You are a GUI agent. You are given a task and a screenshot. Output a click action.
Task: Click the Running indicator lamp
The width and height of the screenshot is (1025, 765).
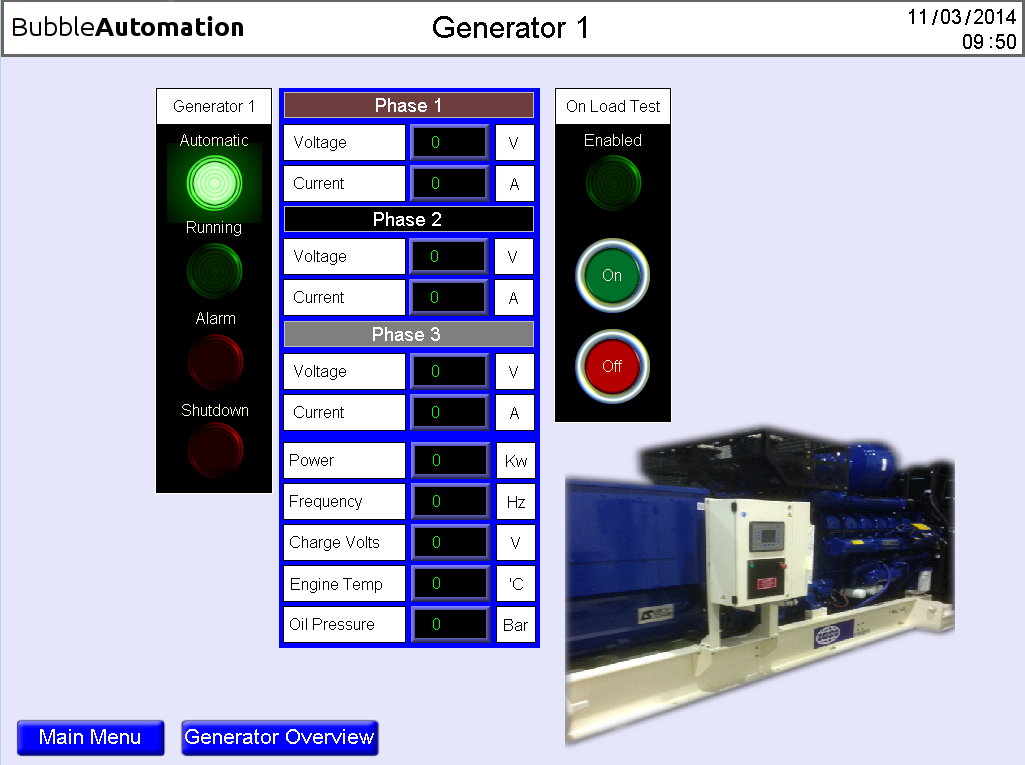pos(214,271)
